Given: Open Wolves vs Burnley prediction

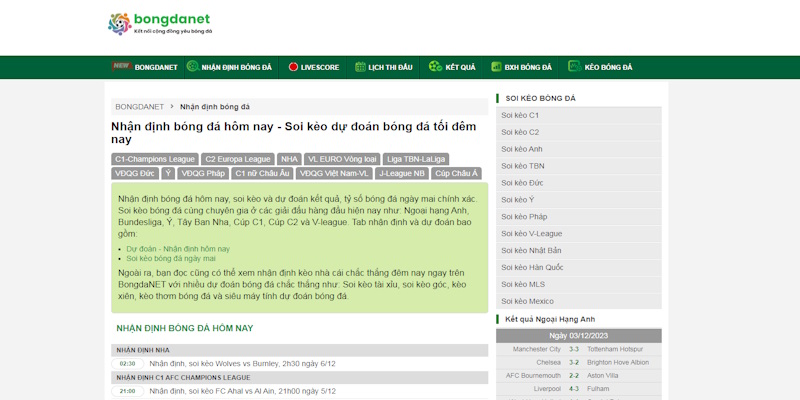Looking at the screenshot, I should coord(242,364).
